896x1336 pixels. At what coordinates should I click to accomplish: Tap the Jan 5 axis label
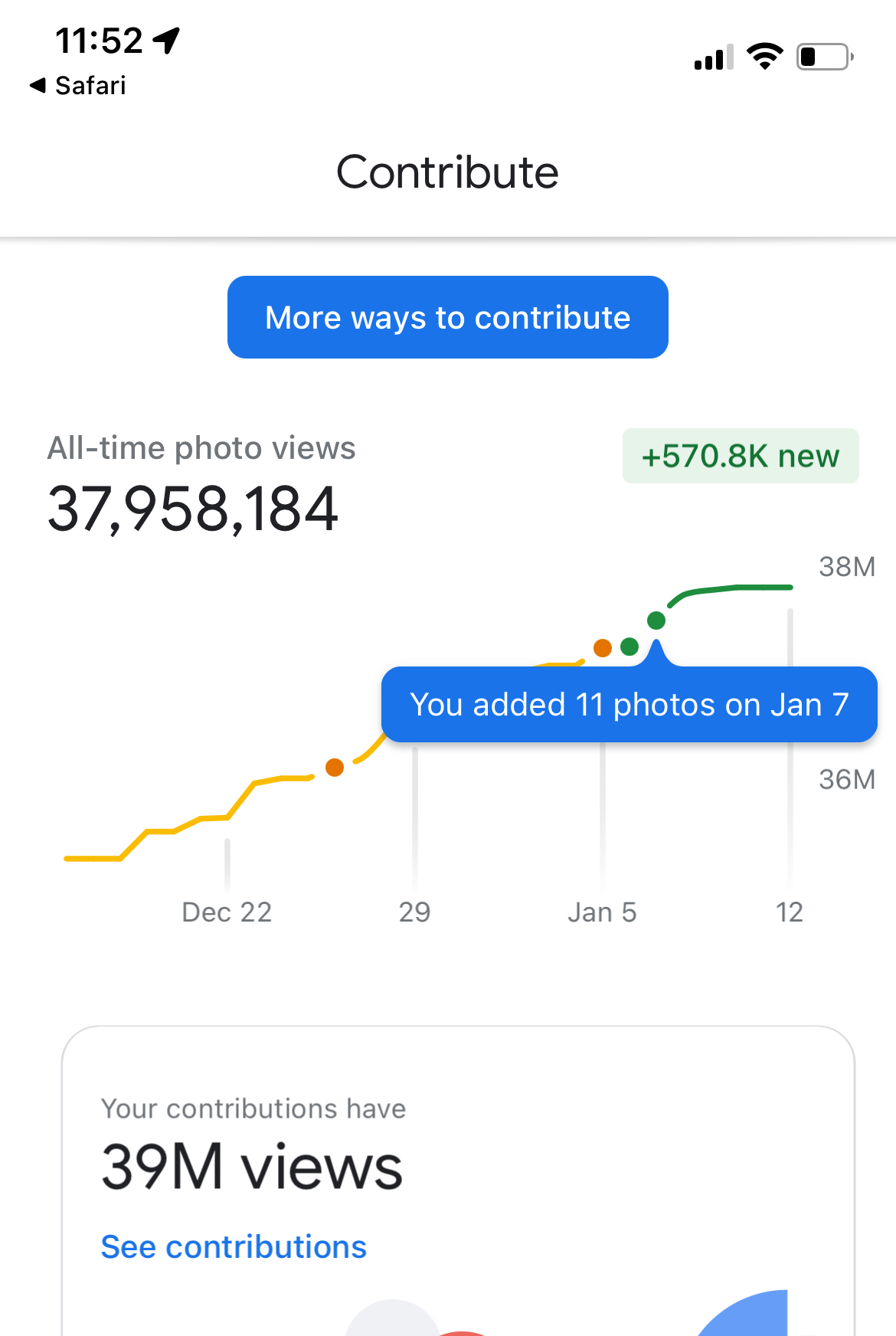click(602, 912)
